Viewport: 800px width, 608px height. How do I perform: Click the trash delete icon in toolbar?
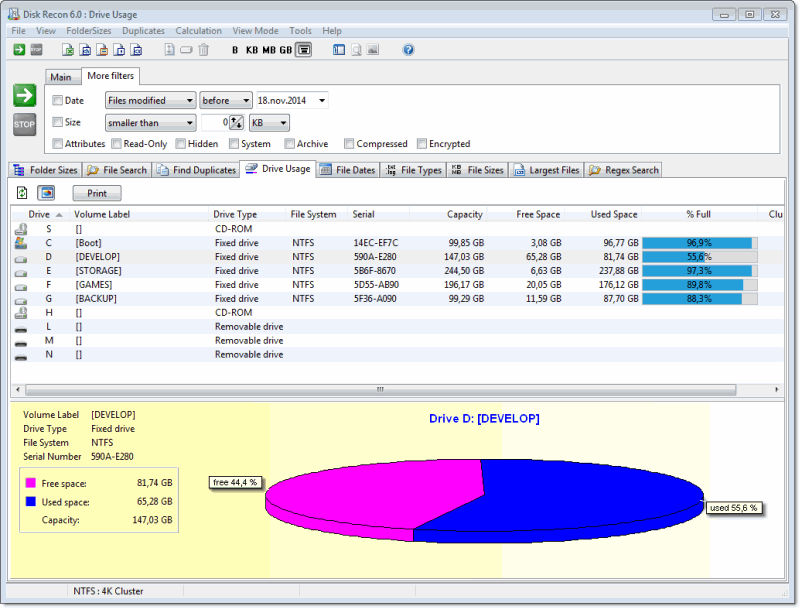[x=204, y=49]
